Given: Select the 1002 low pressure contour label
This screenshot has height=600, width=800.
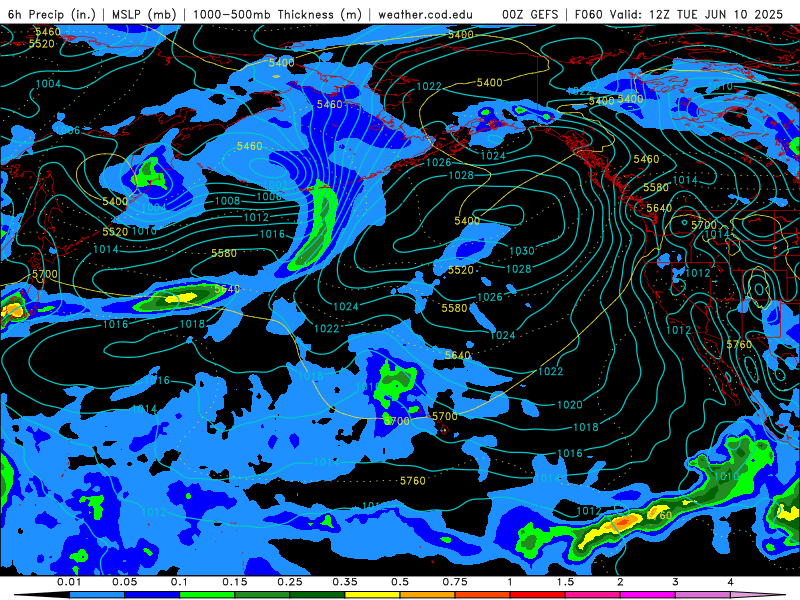Looking at the screenshot, I should (x=276, y=185).
